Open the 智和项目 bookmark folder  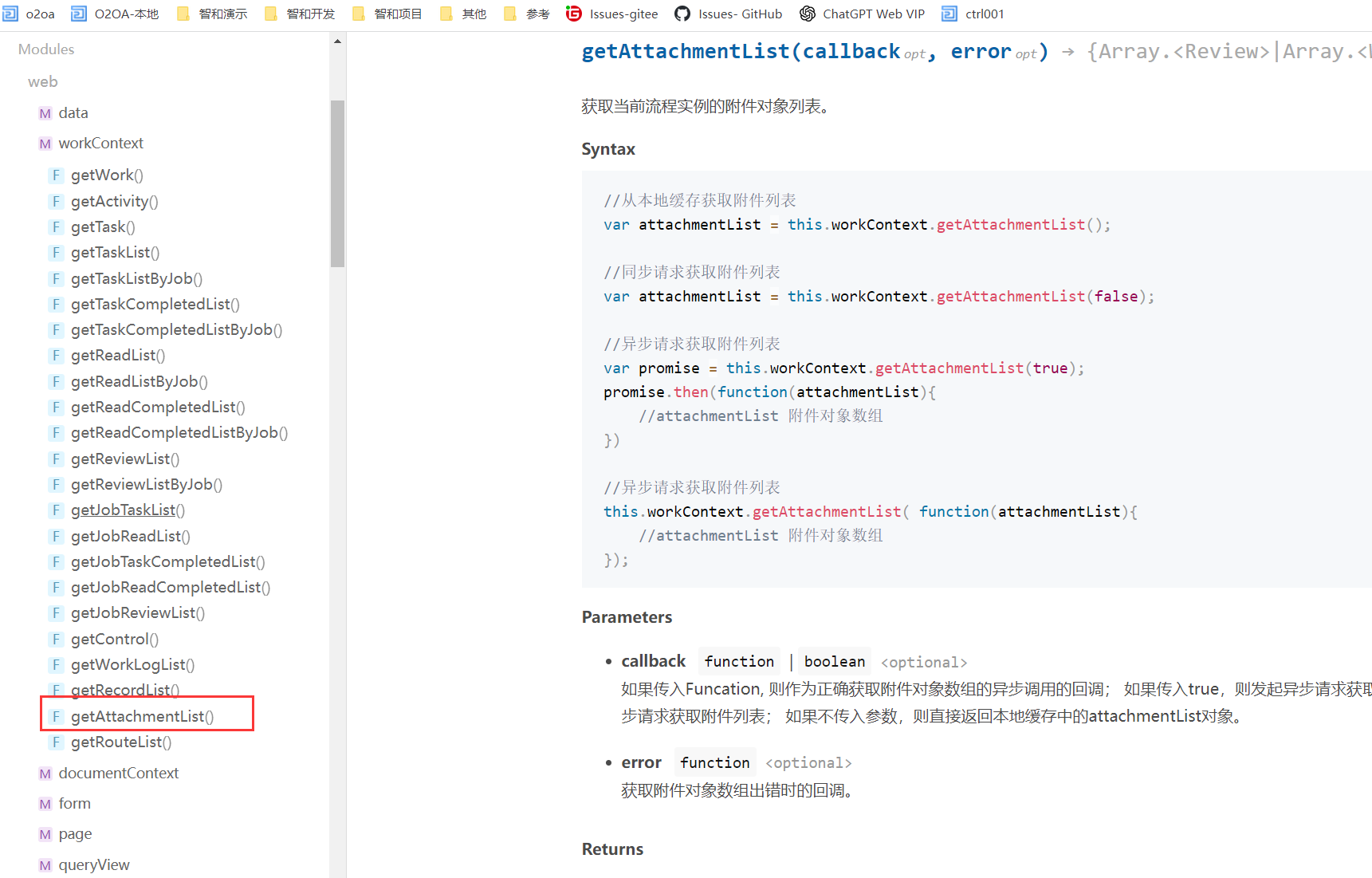click(x=387, y=14)
